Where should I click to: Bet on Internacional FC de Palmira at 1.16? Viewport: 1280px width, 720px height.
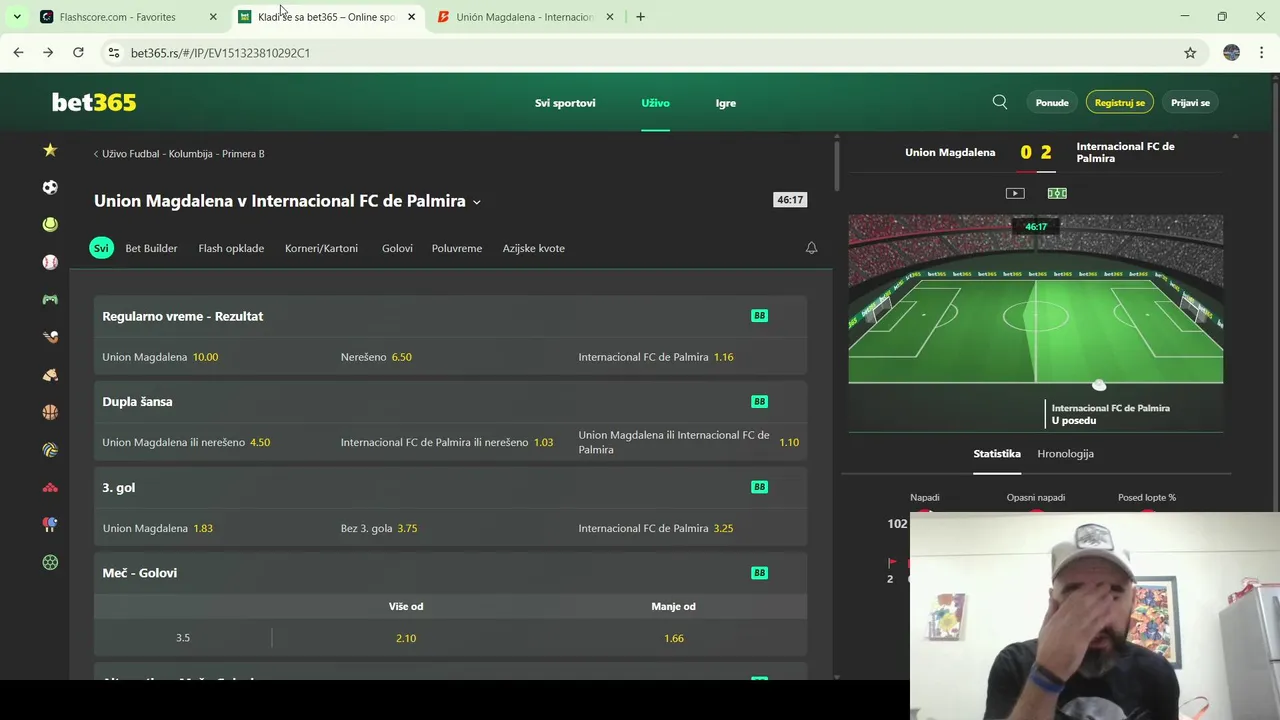click(689, 357)
